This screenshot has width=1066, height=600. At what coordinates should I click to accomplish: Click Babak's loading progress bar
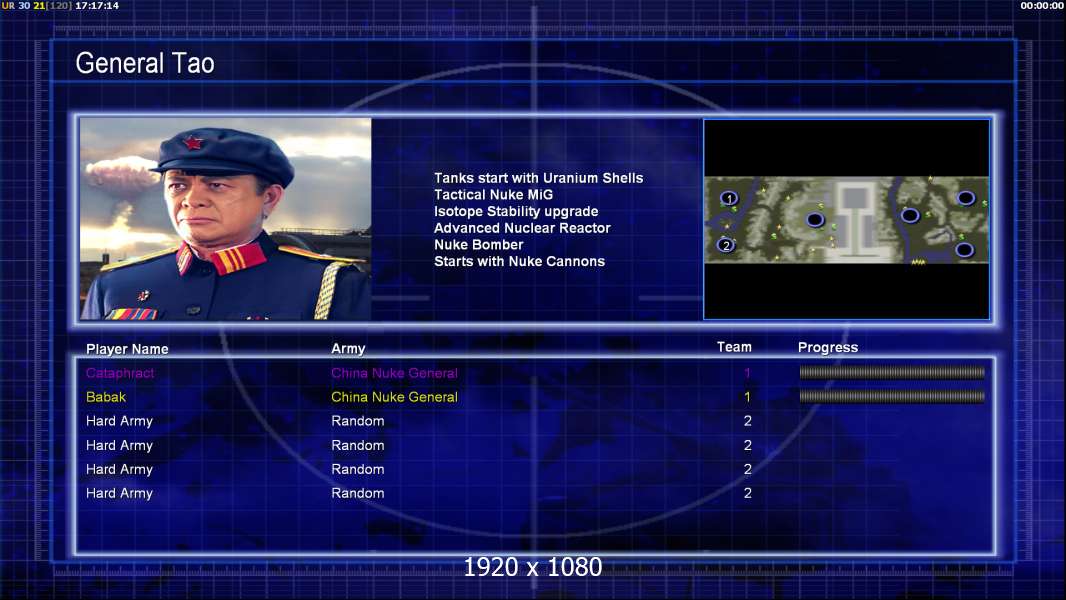892,396
